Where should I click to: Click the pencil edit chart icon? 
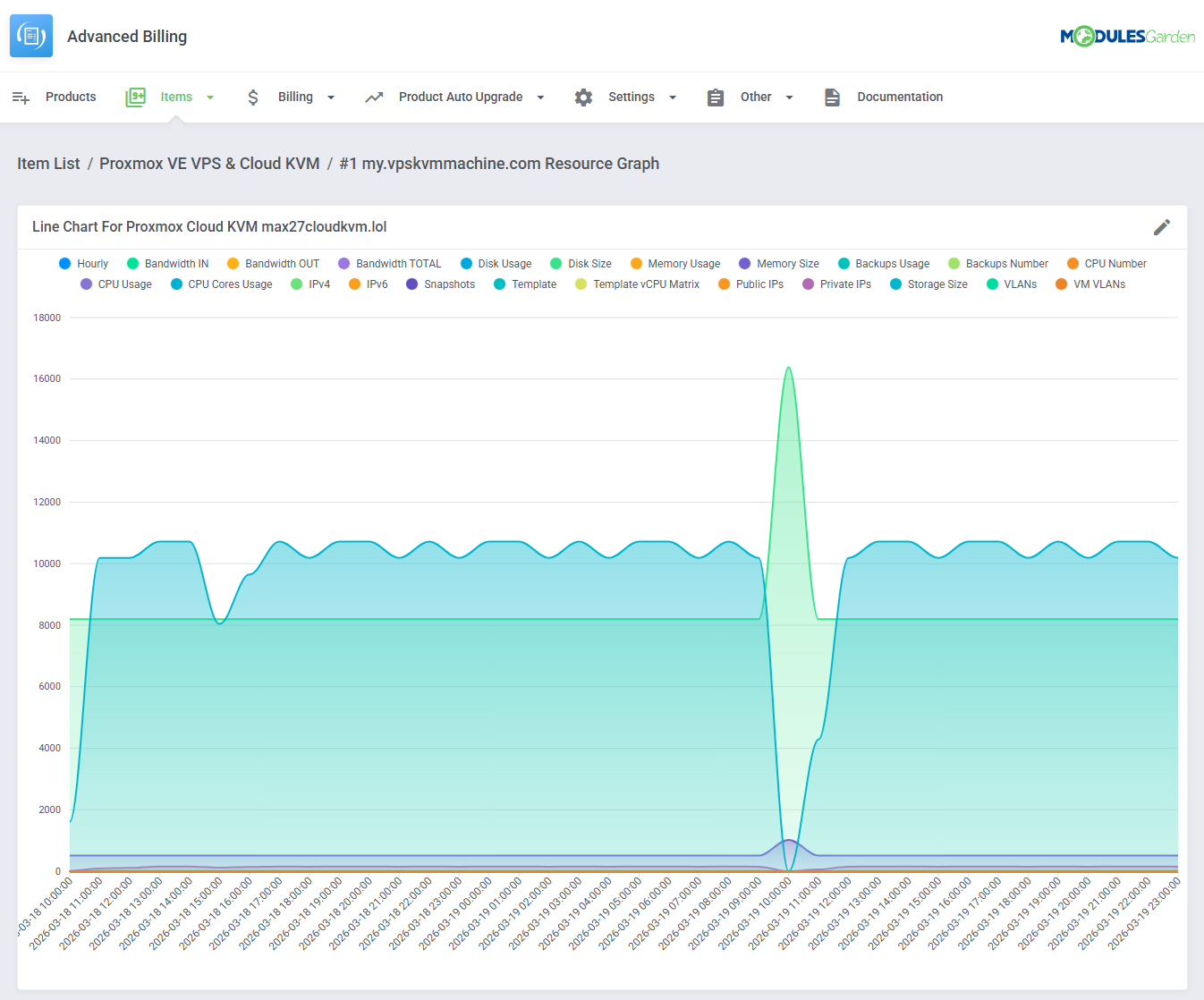click(x=1162, y=227)
